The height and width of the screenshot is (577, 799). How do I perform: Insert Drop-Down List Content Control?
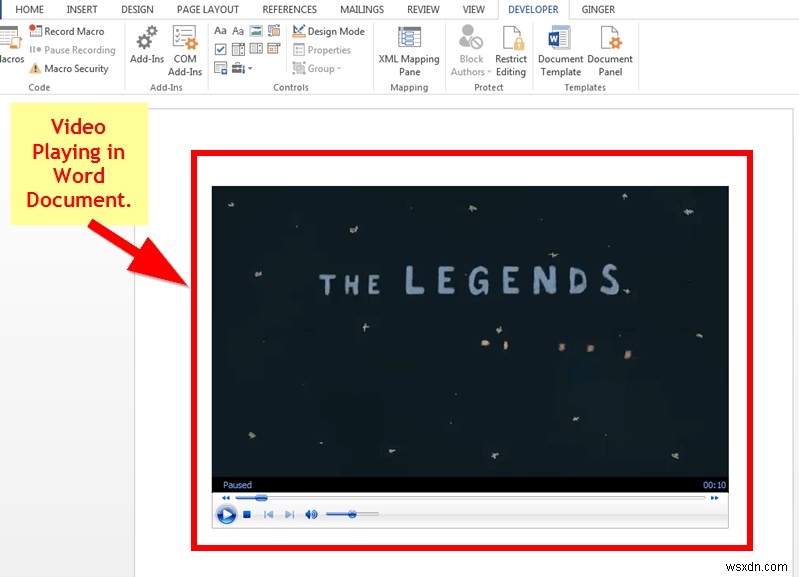pyautogui.click(x=256, y=49)
